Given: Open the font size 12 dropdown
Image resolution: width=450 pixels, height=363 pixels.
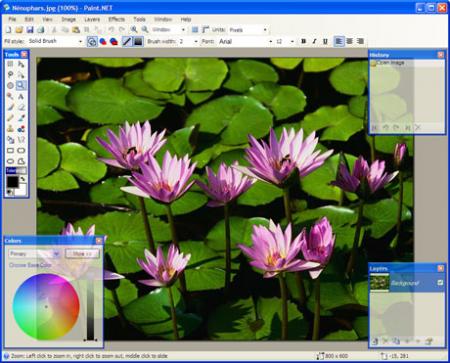Looking at the screenshot, I should [292, 41].
